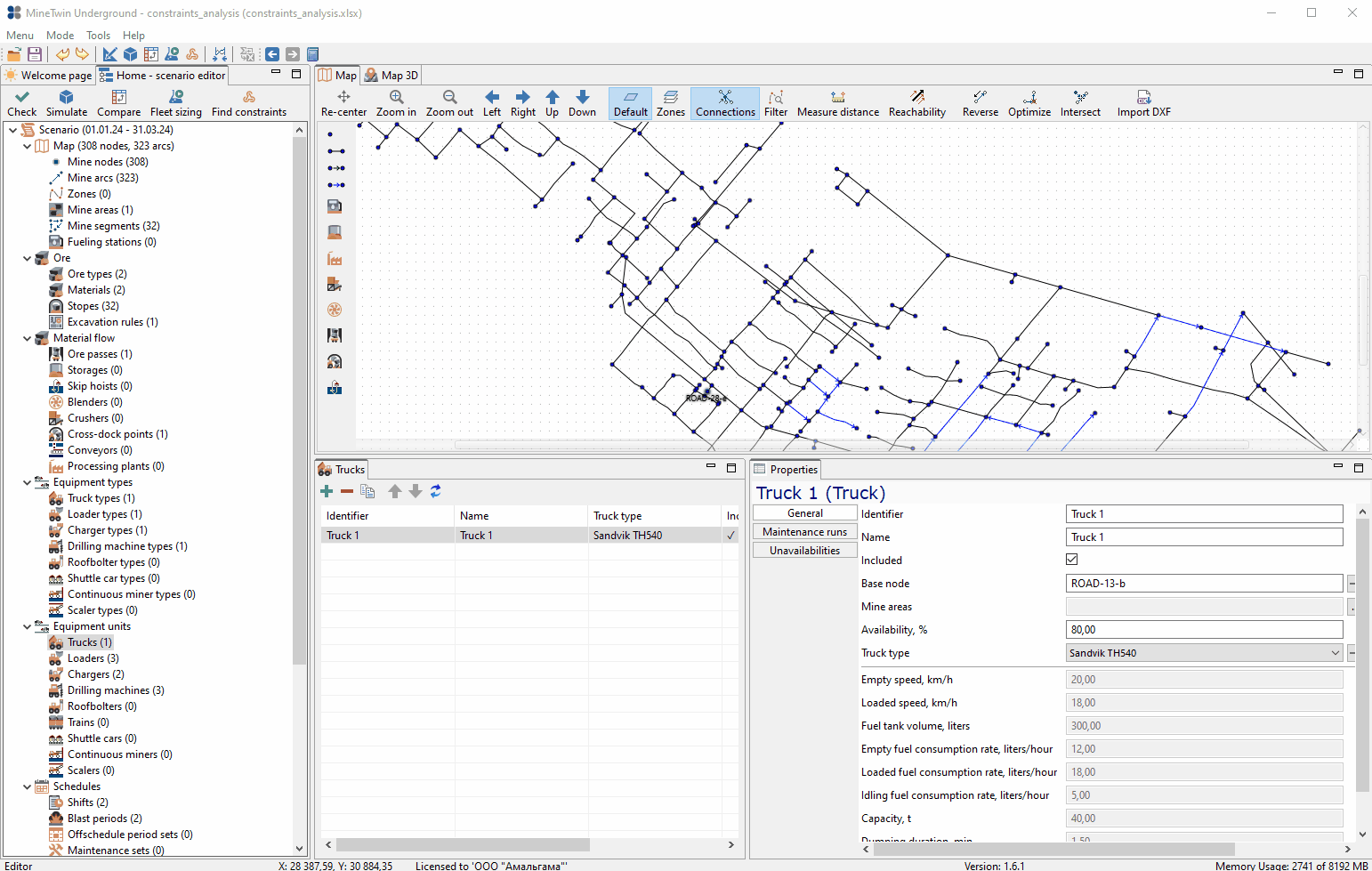Click the Unavailabilities button
Viewport: 1372px width, 871px height.
(x=804, y=551)
